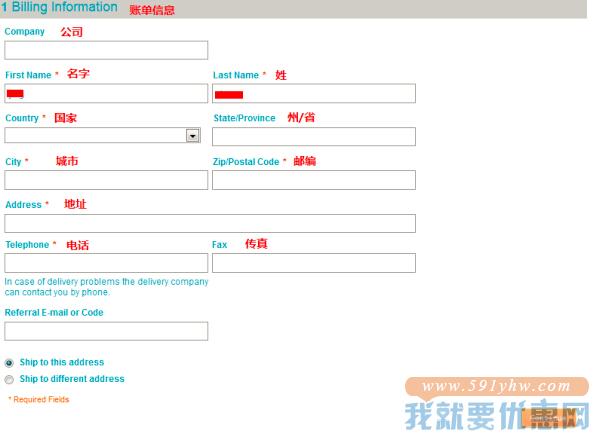Click the 'Company' label
The height and width of the screenshot is (440, 604).
click(x=24, y=32)
